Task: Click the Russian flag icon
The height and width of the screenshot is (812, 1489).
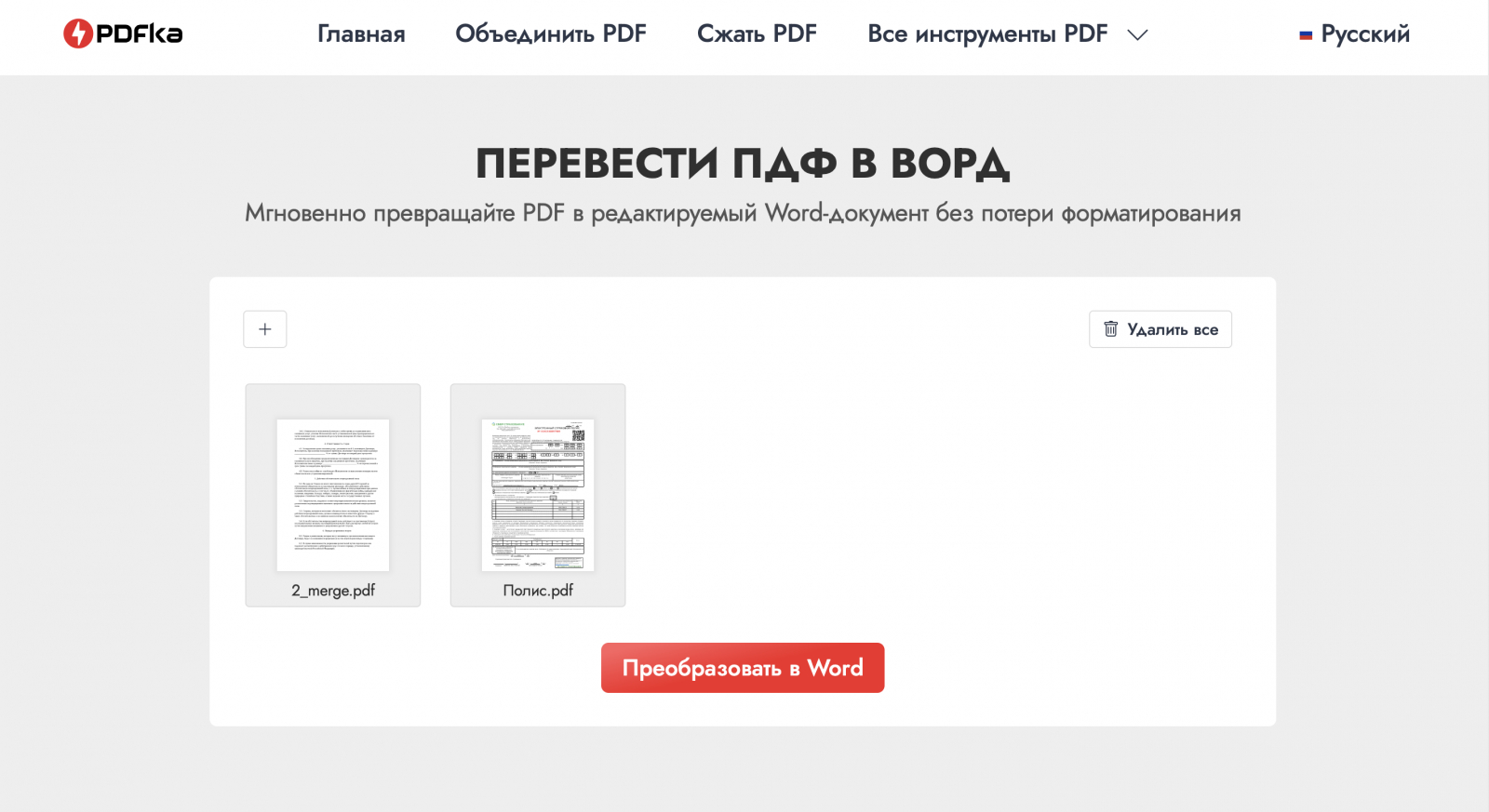Action: pyautogui.click(x=1306, y=35)
